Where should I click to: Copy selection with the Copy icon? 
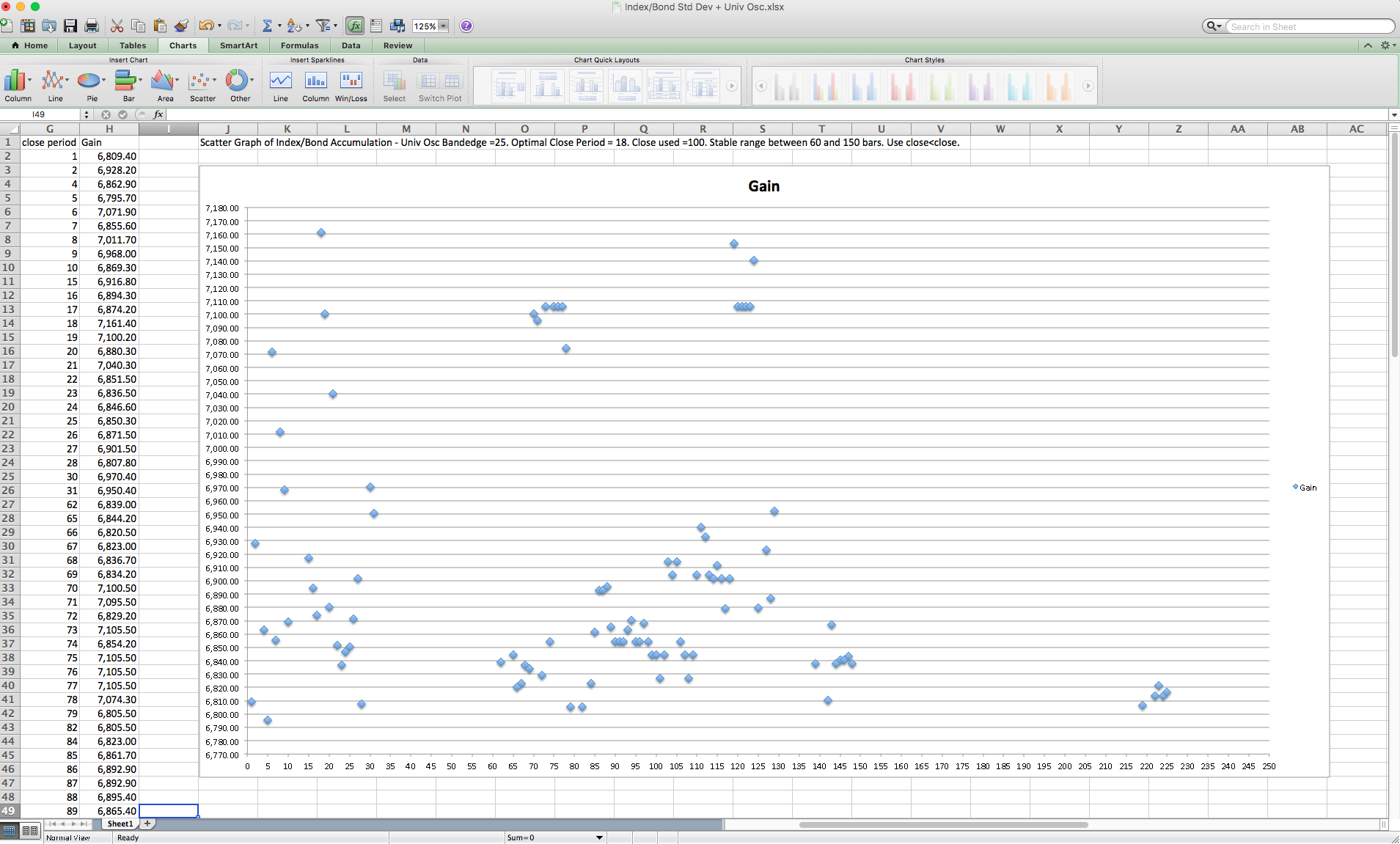point(138,26)
